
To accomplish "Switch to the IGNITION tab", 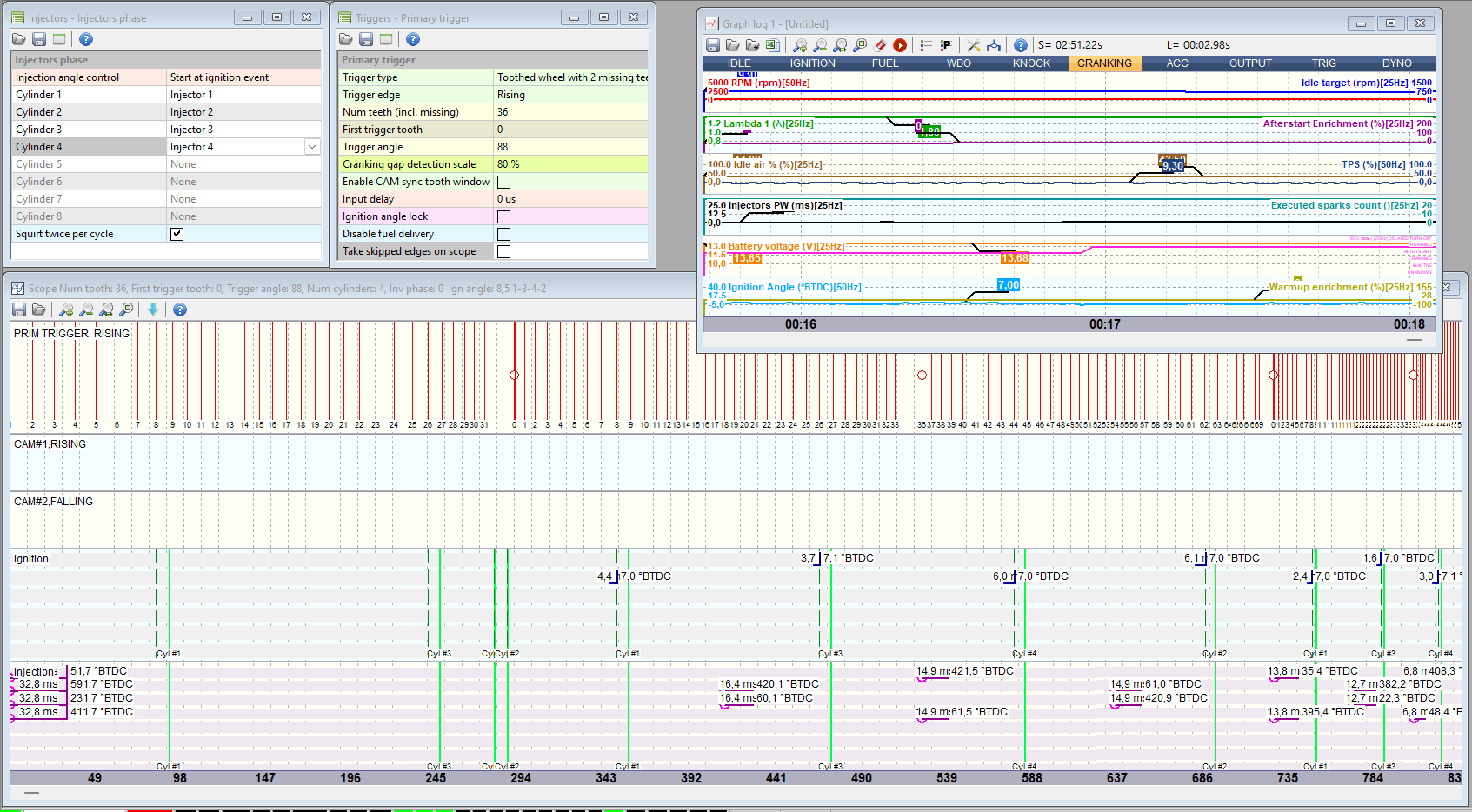I will click(x=812, y=63).
